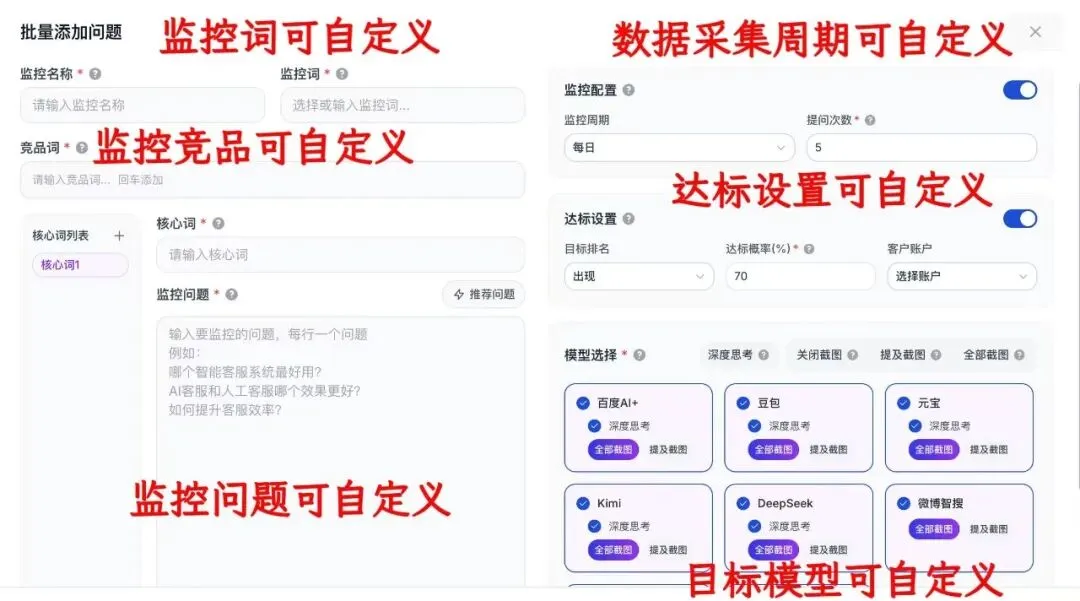Click help icon beside 监控词 label
The height and width of the screenshot is (601, 1080).
pos(342,74)
